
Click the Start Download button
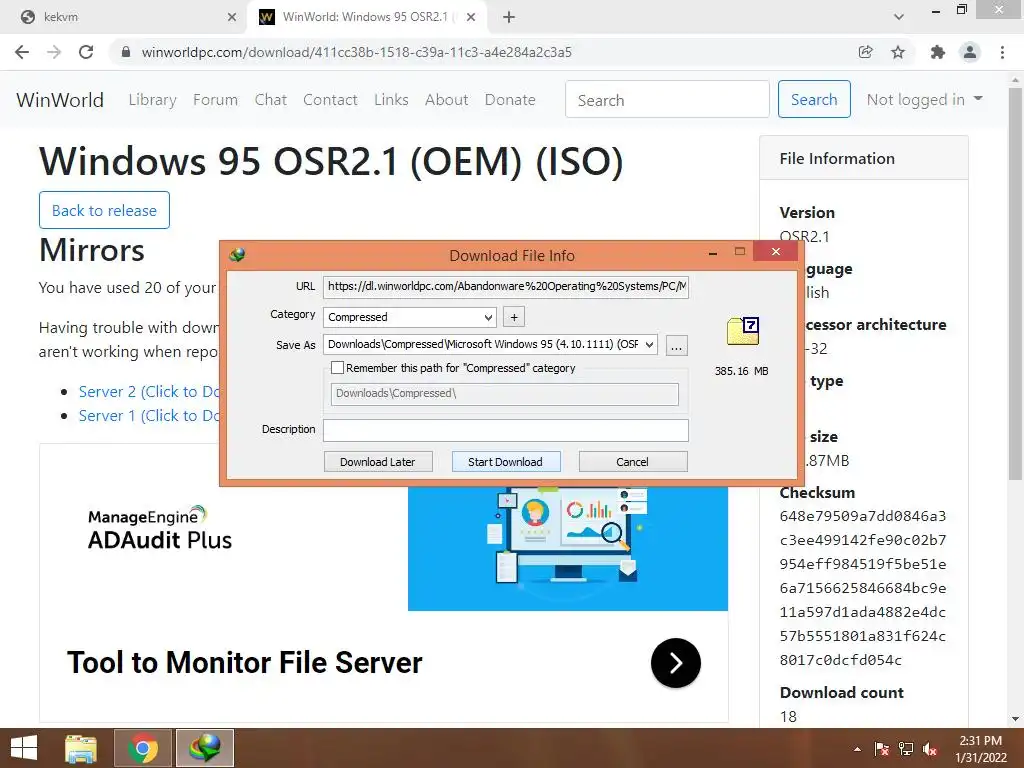pyautogui.click(x=505, y=462)
